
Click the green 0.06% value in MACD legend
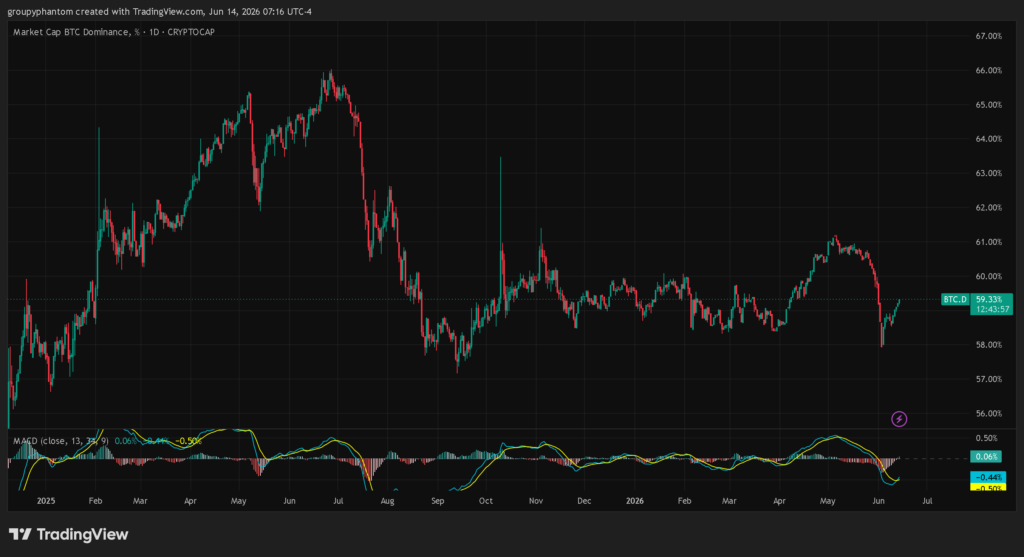125,441
